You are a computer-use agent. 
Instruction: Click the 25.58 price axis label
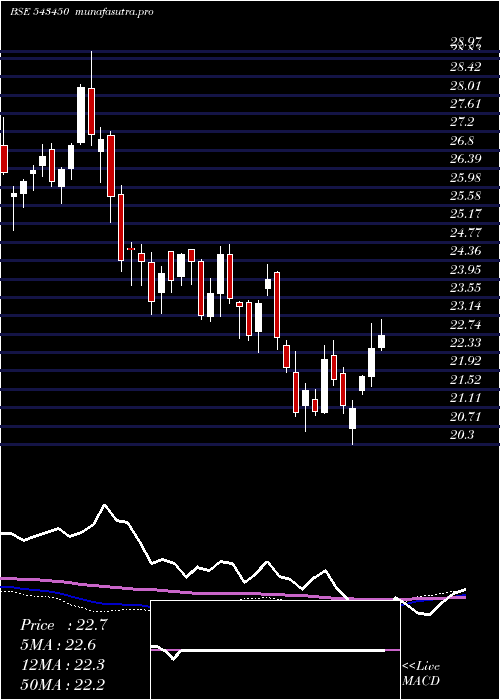tap(466, 196)
